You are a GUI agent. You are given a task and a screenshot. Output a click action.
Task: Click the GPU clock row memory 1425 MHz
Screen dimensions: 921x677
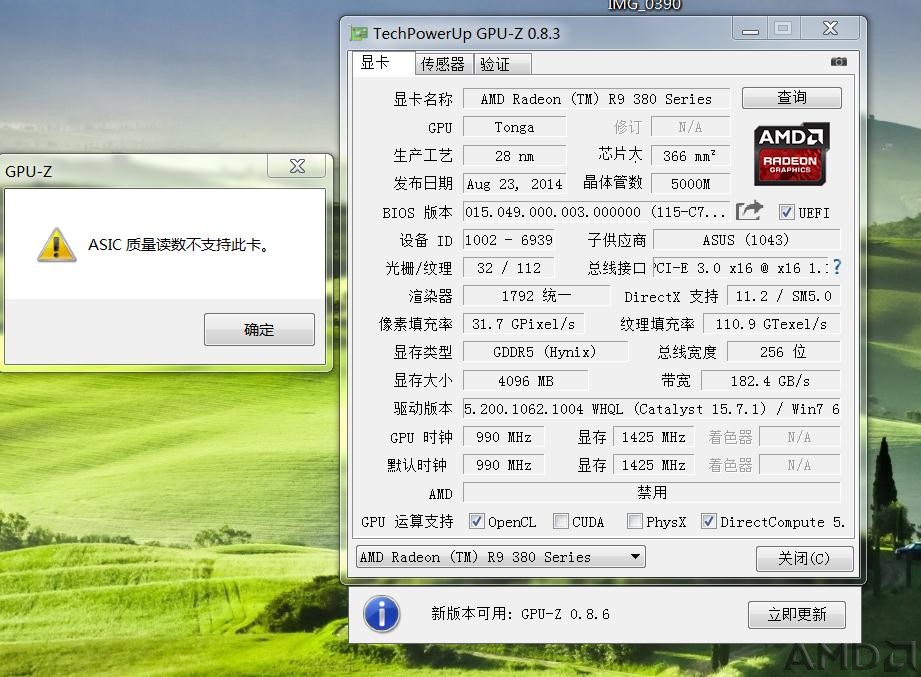[653, 437]
